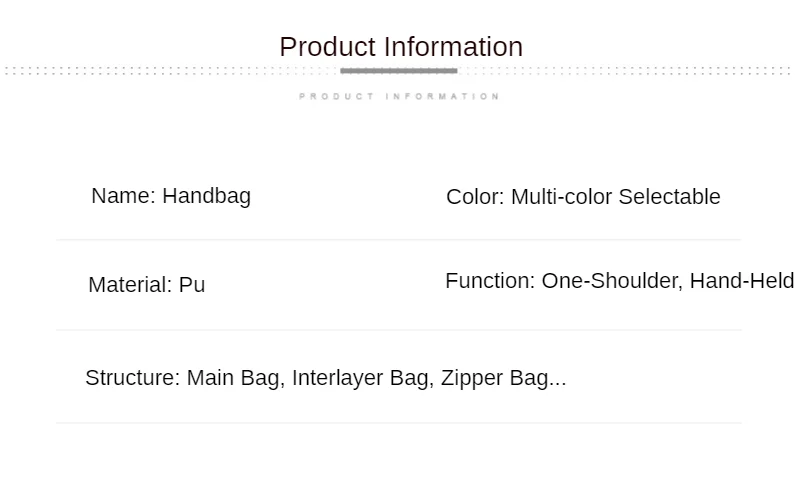Click the gray bar under the heading
This screenshot has width=795, height=499.
(399, 71)
